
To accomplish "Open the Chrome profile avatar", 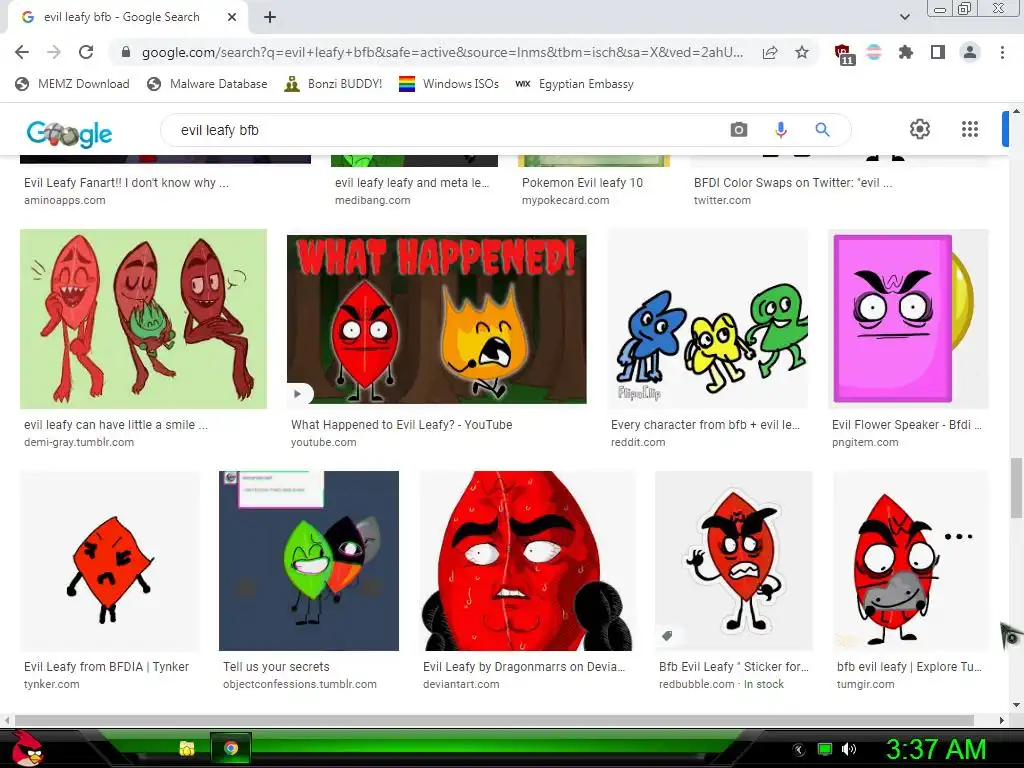I will [x=970, y=52].
